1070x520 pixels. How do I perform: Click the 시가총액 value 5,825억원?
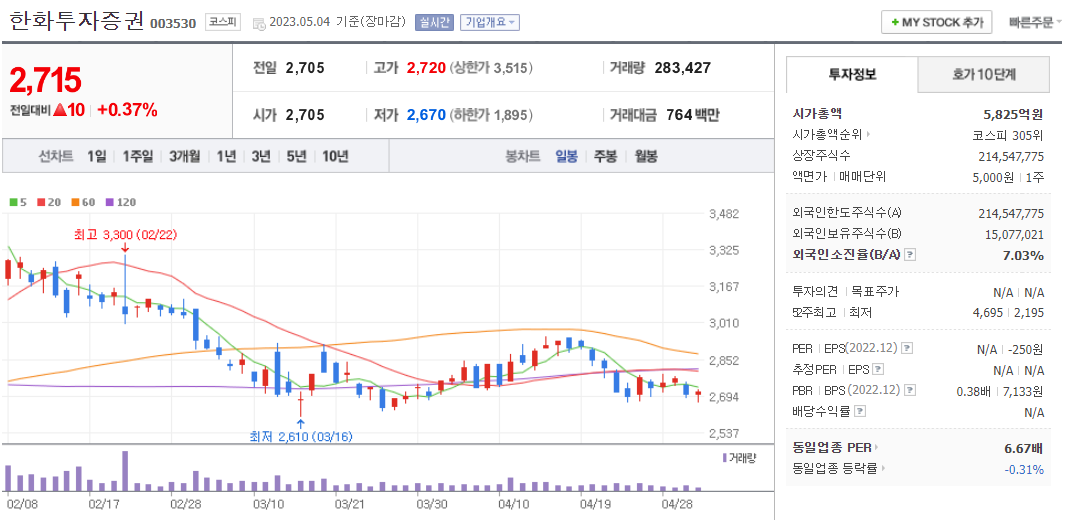point(1013,115)
